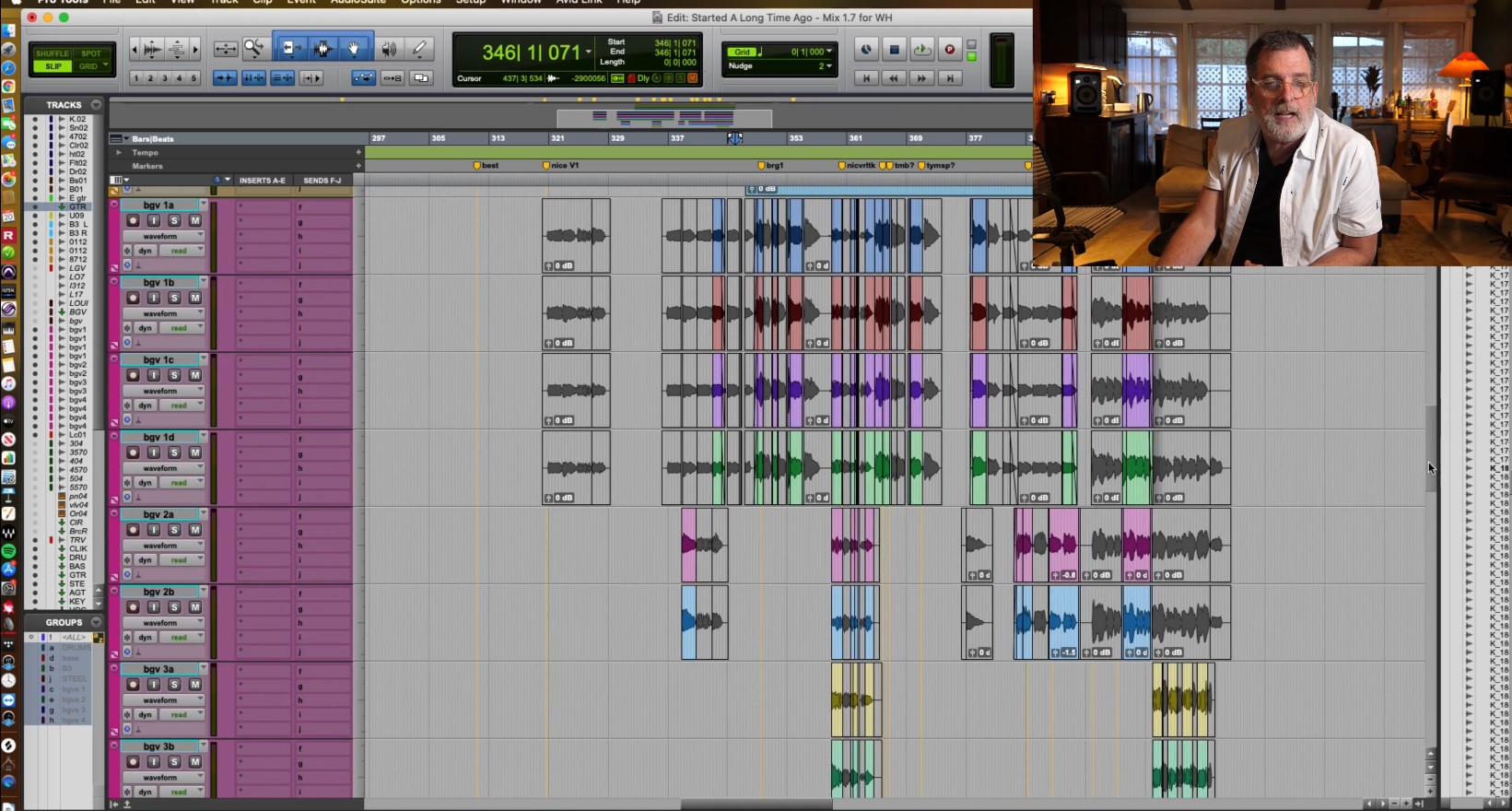This screenshot has width=1512, height=811.
Task: Mute the bgv 1c track
Action: pyautogui.click(x=195, y=375)
